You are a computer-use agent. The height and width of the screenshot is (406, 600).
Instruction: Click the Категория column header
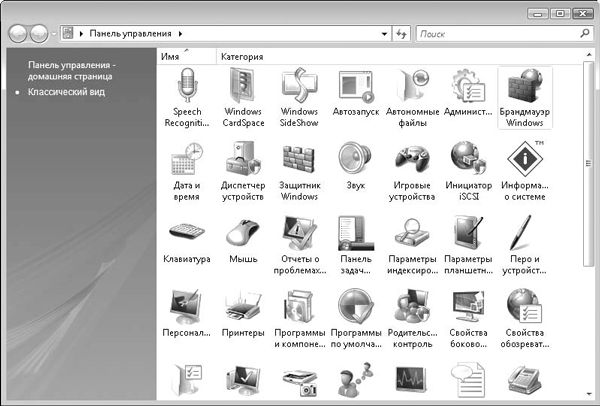(x=241, y=57)
